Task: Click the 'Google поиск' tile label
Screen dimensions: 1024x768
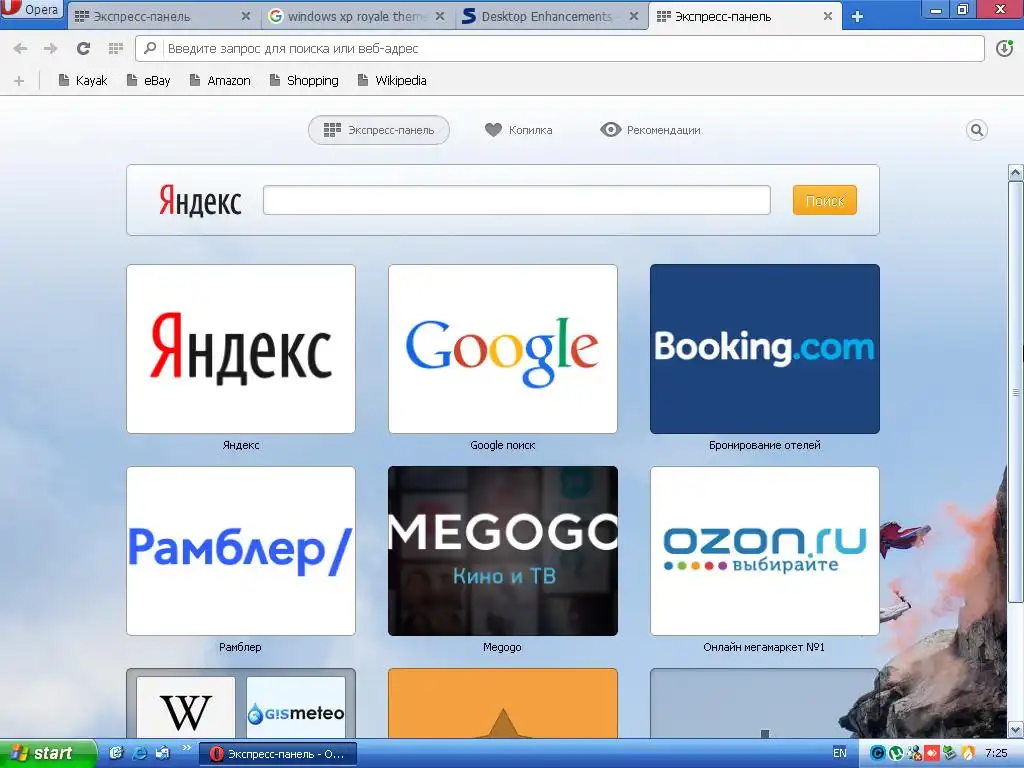Action: (503, 445)
